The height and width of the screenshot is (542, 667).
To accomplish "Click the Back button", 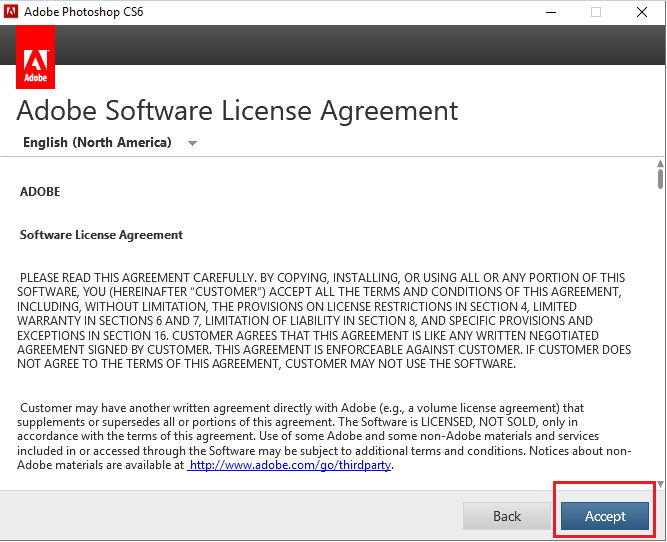I will (x=507, y=516).
